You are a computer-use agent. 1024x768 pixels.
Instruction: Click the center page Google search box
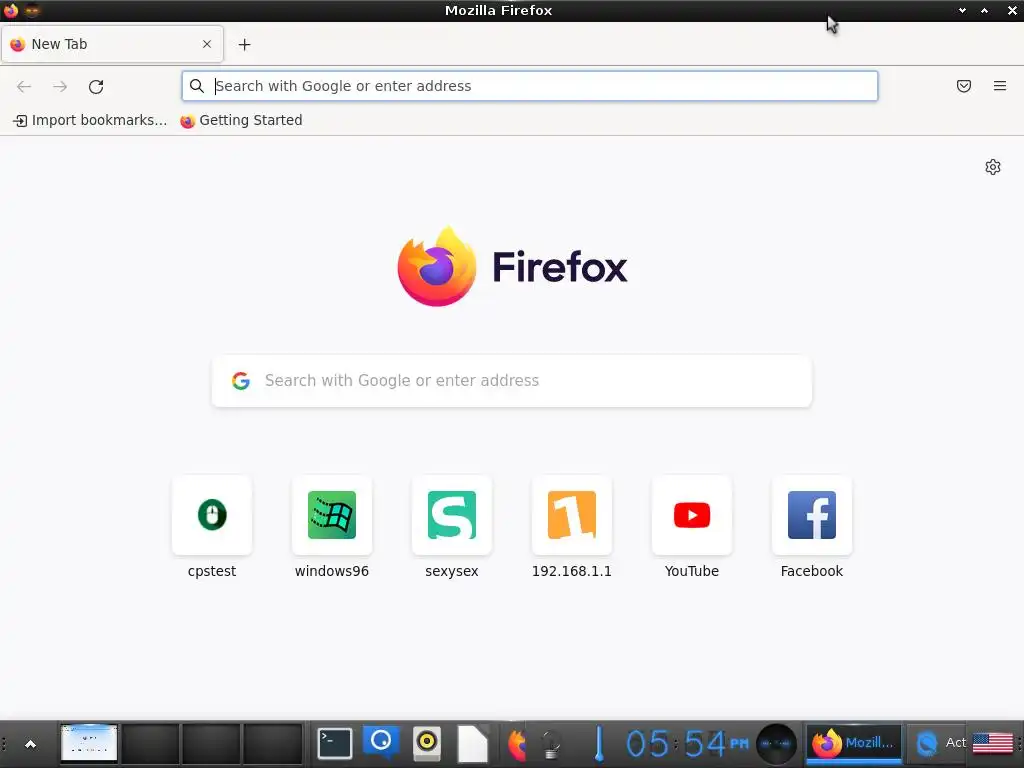[x=512, y=381]
